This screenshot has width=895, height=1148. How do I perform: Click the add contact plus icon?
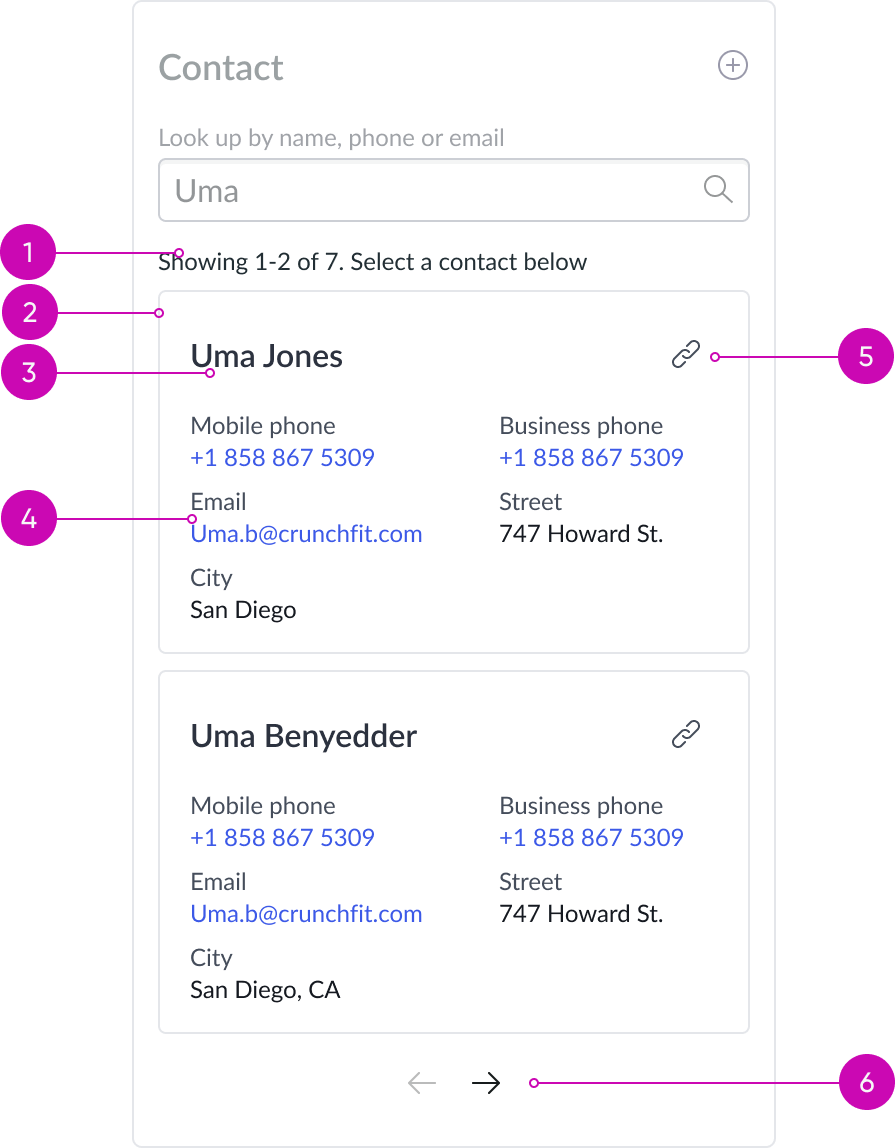click(x=733, y=66)
